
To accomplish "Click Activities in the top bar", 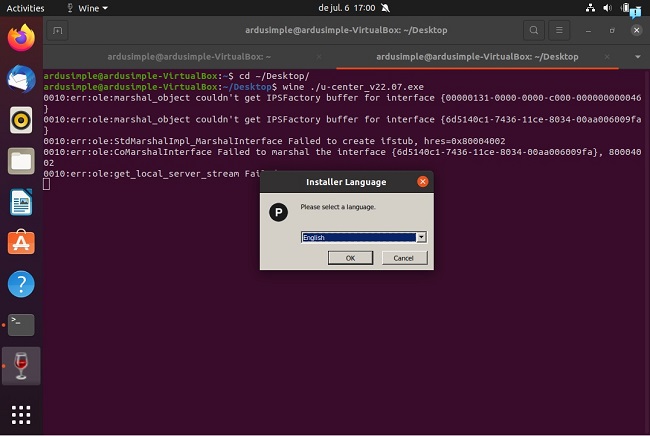I will pyautogui.click(x=25, y=7).
